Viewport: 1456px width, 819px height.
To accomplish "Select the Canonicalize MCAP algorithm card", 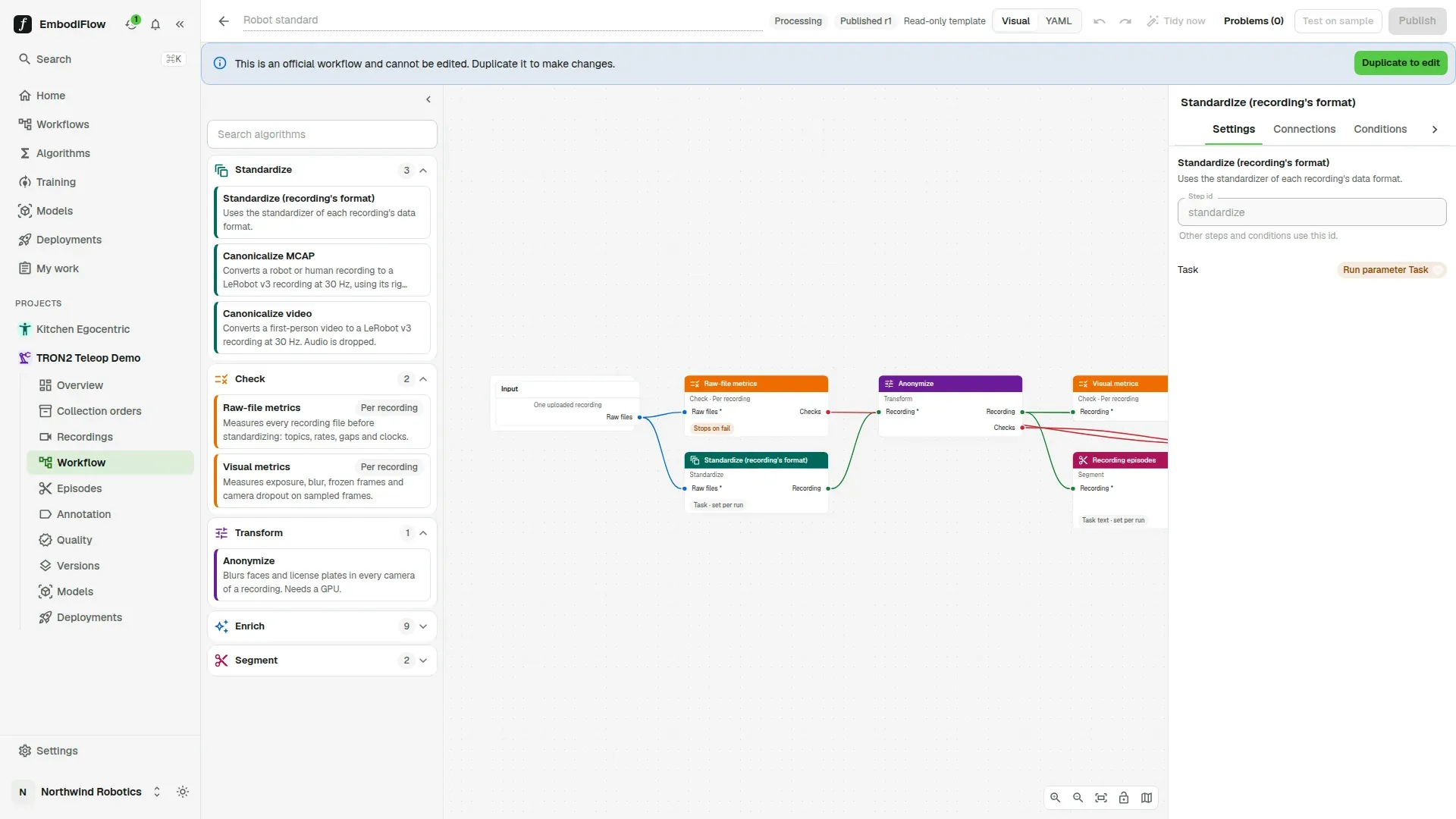I will pyautogui.click(x=322, y=270).
